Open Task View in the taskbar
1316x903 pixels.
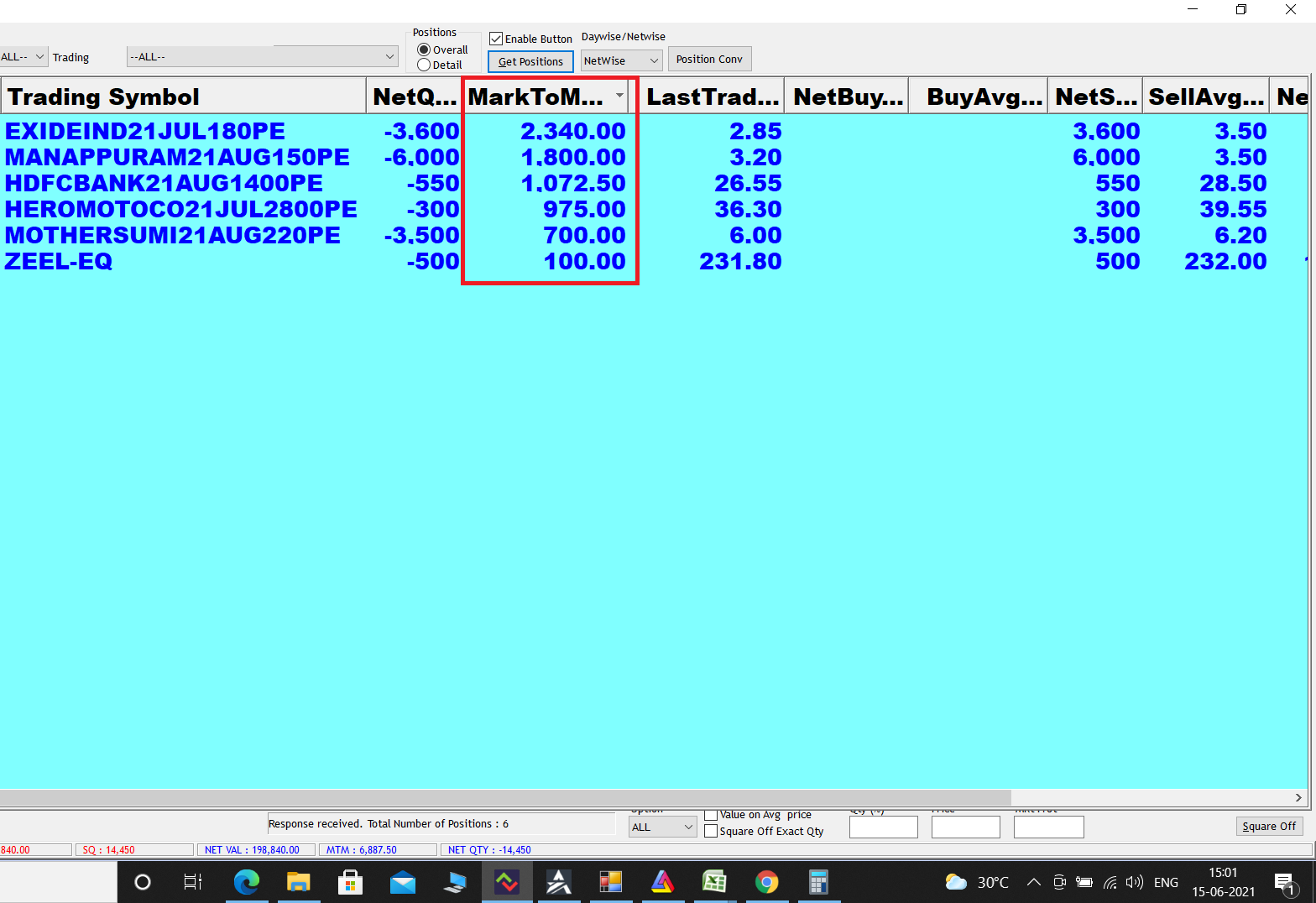point(193,882)
